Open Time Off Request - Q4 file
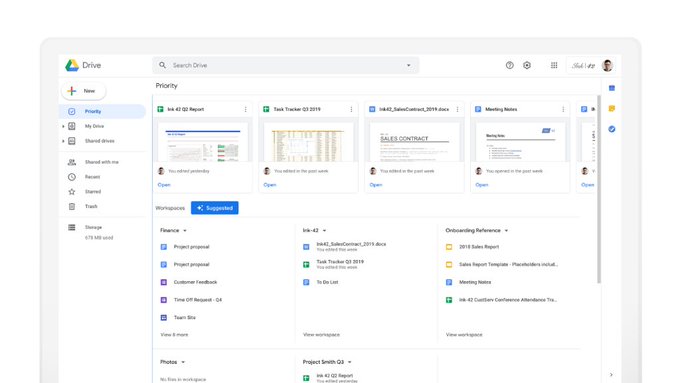This screenshot has width=680, height=383. (x=198, y=300)
